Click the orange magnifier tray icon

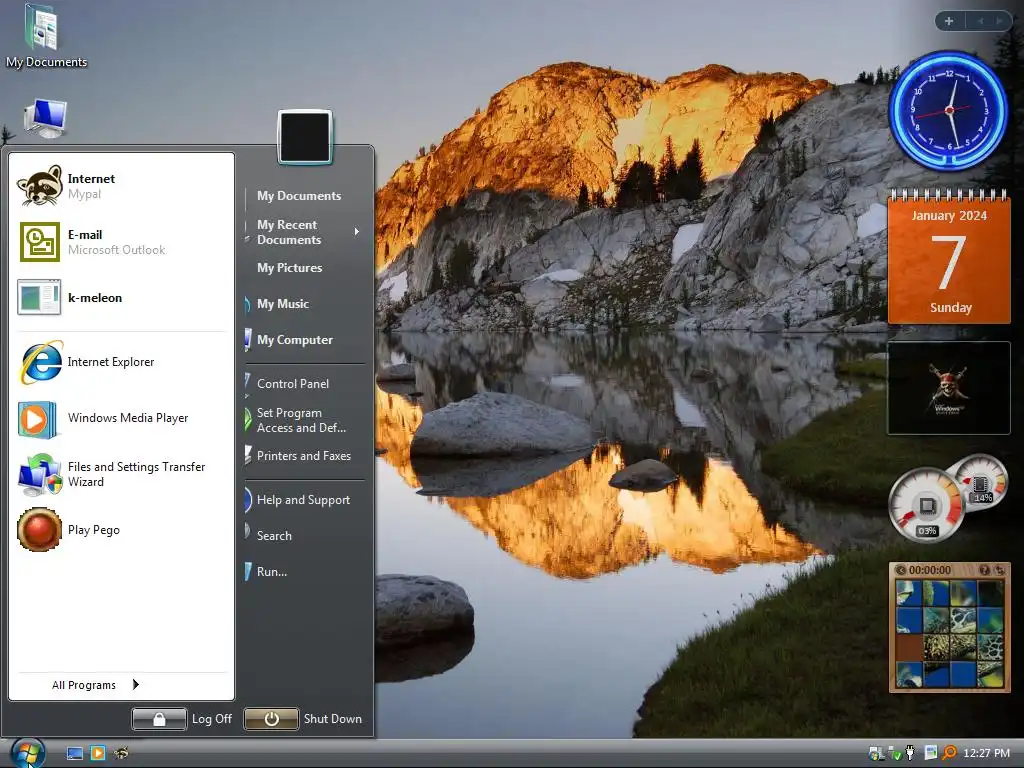click(x=949, y=754)
